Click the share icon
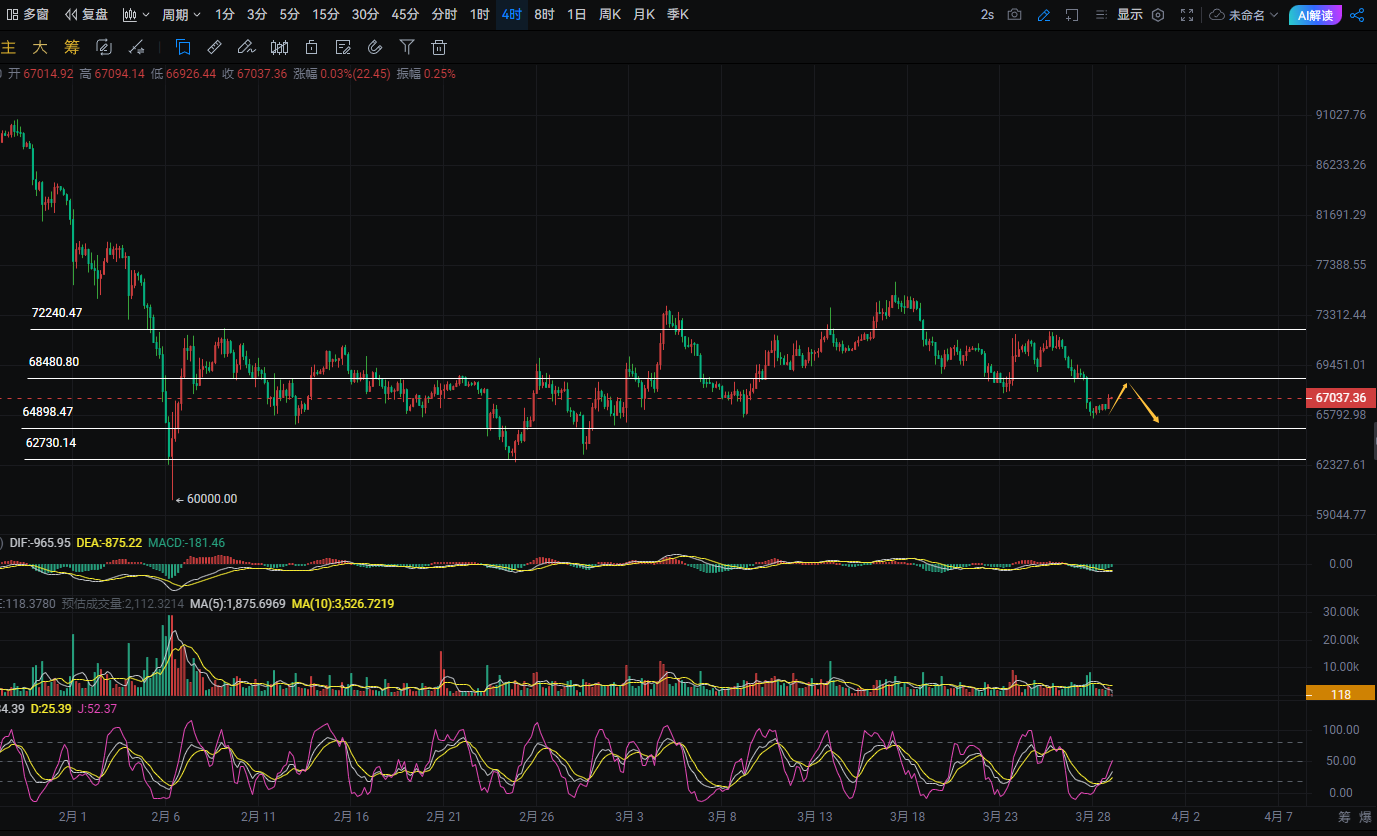Image resolution: width=1377 pixels, height=836 pixels. (1357, 15)
